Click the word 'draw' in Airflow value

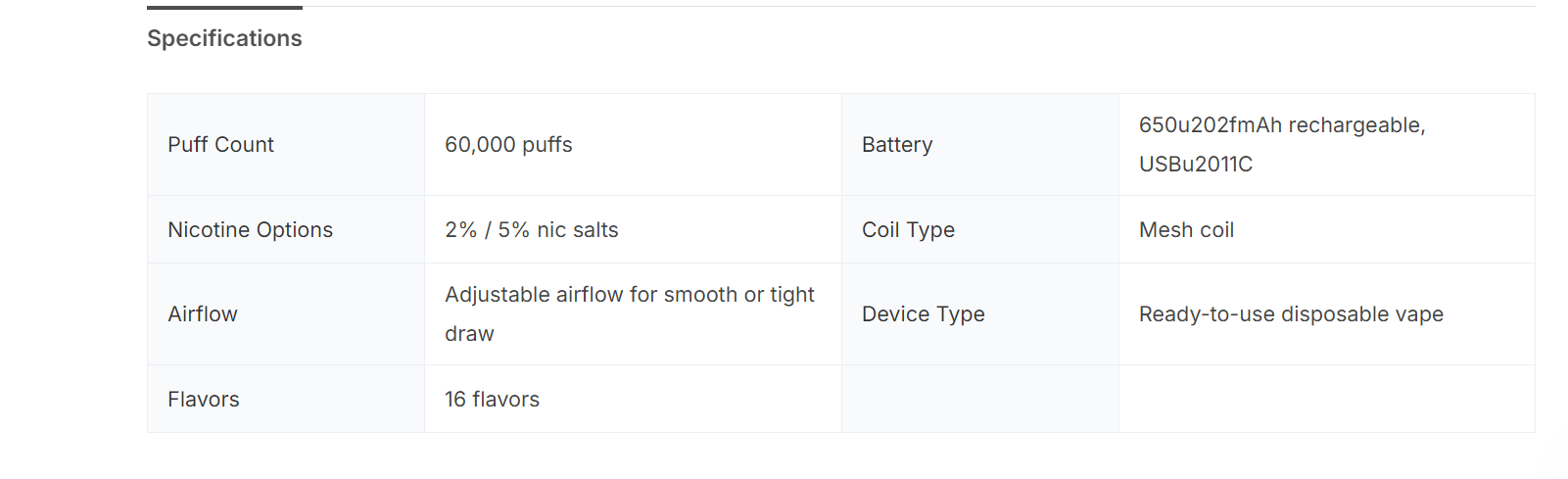click(469, 334)
